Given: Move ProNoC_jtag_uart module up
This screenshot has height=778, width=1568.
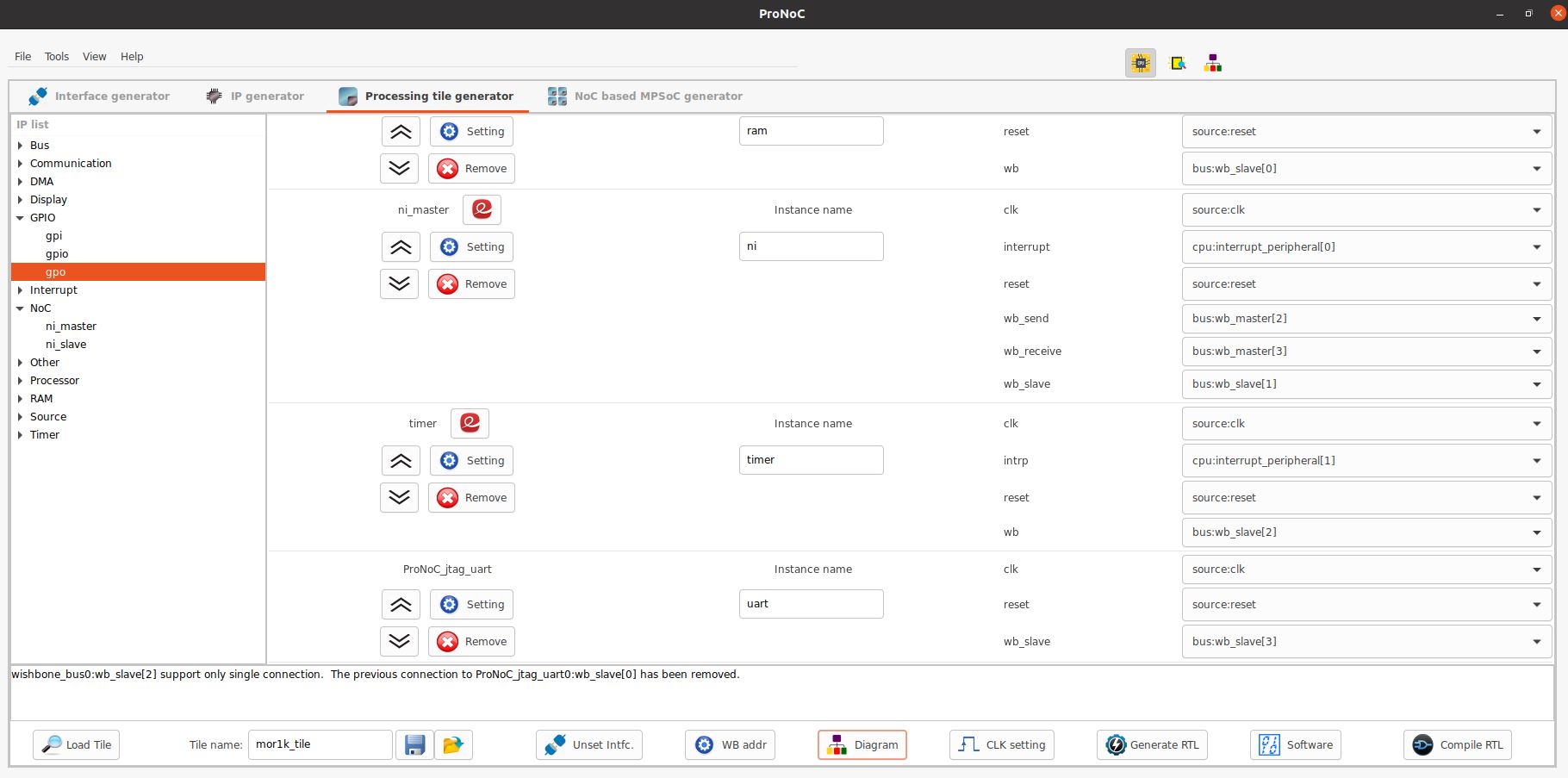Looking at the screenshot, I should tap(400, 605).
